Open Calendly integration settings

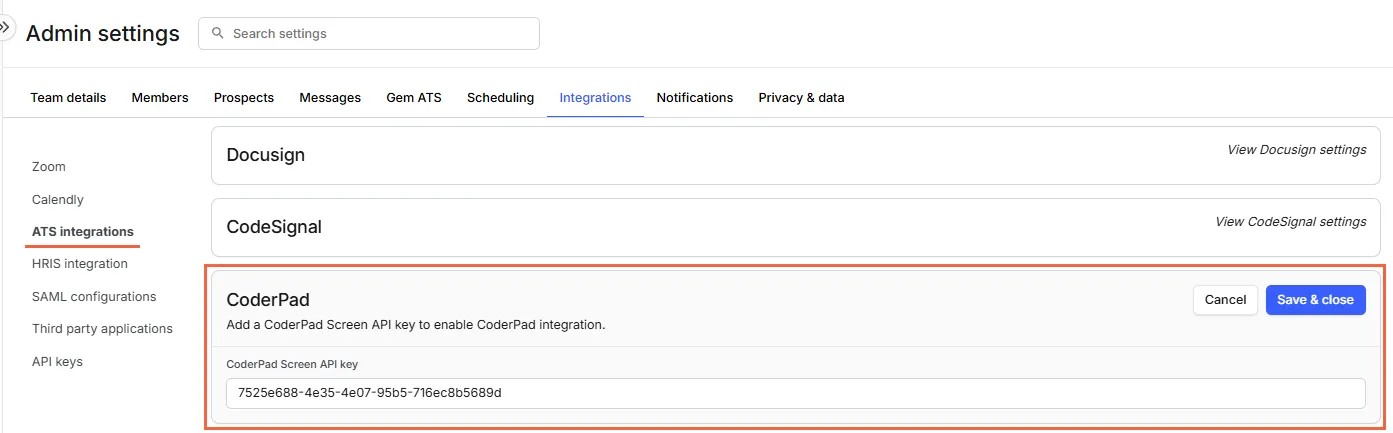coord(58,200)
